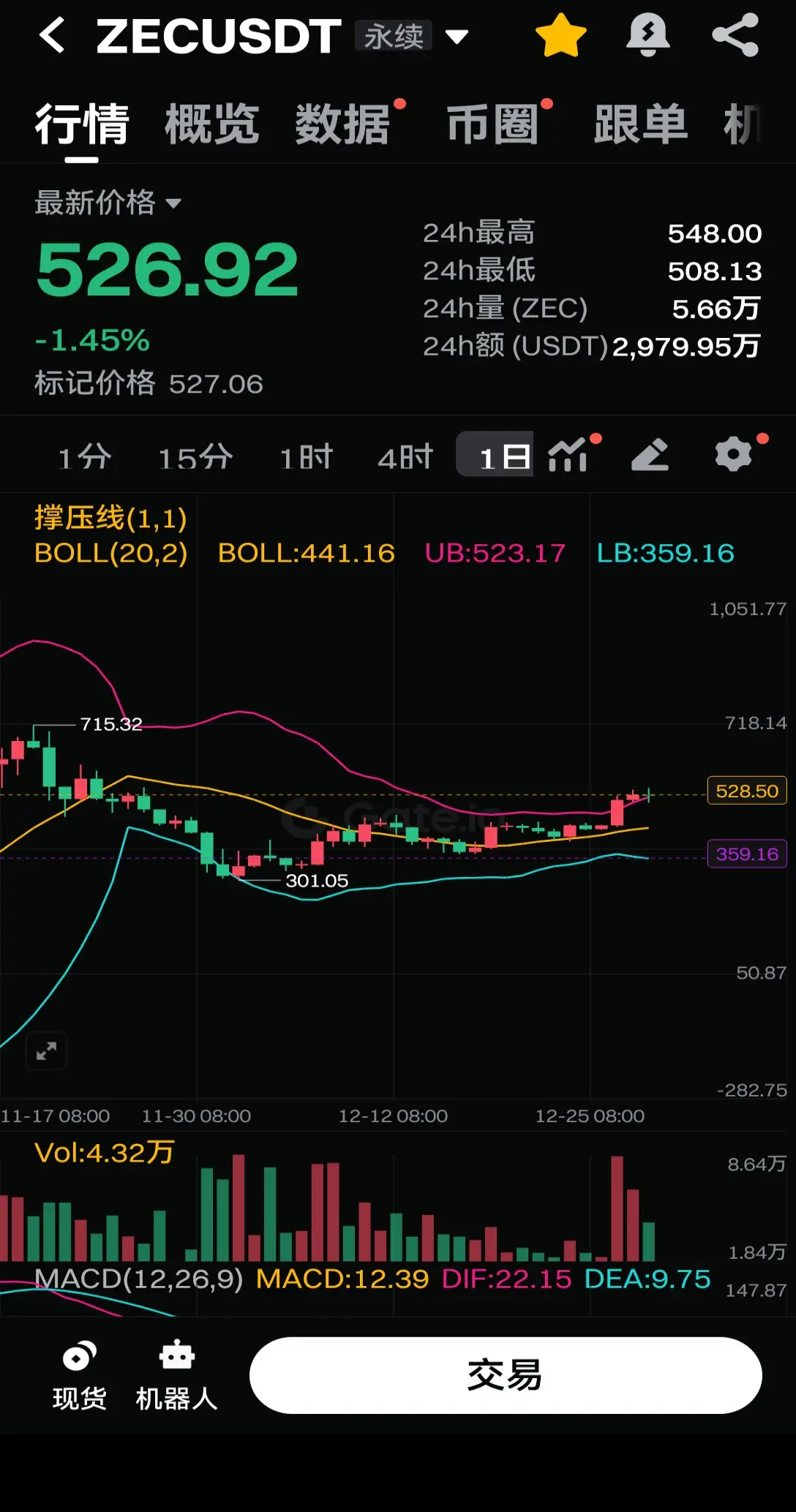Tap the 永续 perpetual contract tag
The height and width of the screenshot is (1512, 796).
[x=394, y=36]
